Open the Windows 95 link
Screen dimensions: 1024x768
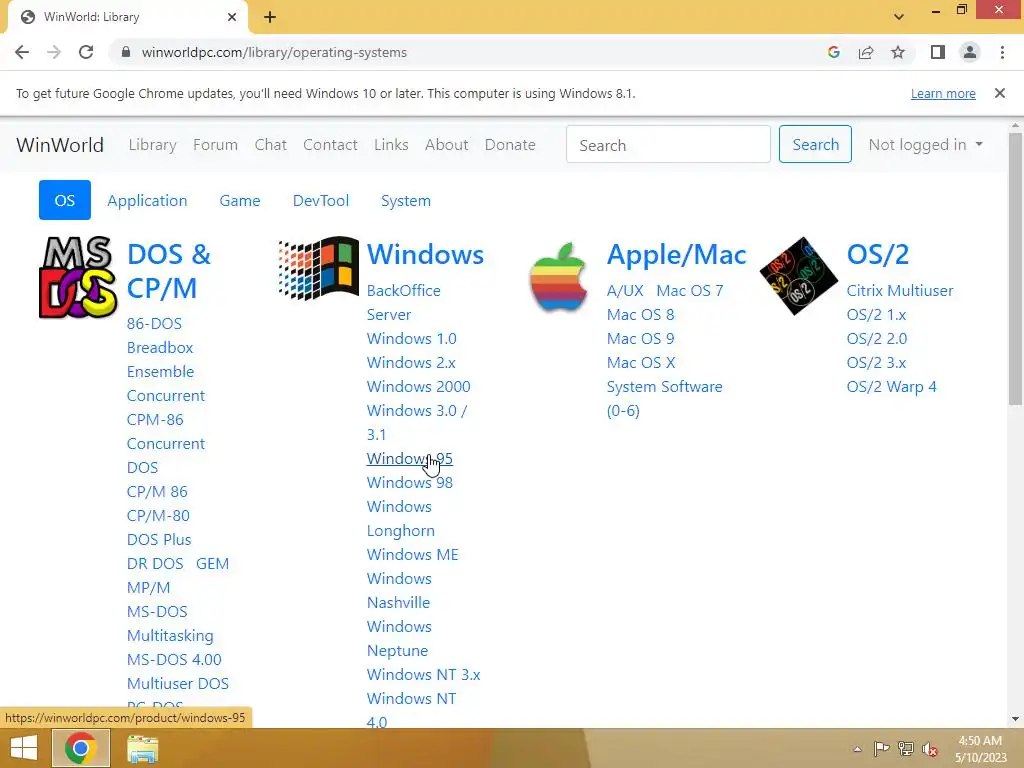click(409, 458)
